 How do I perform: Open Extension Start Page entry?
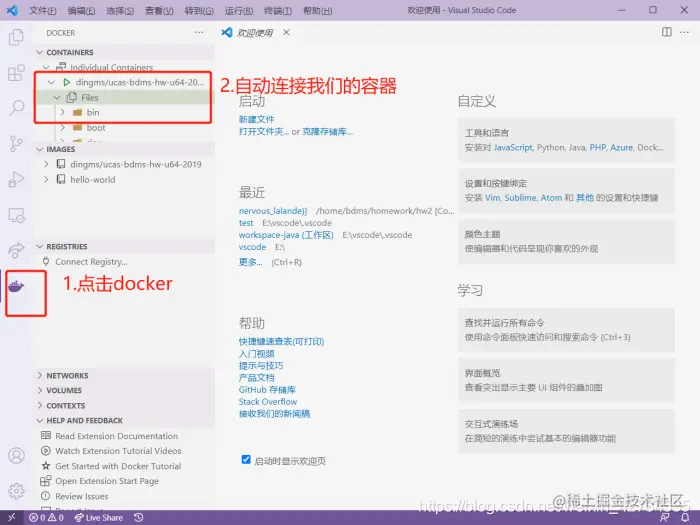[x=107, y=481]
